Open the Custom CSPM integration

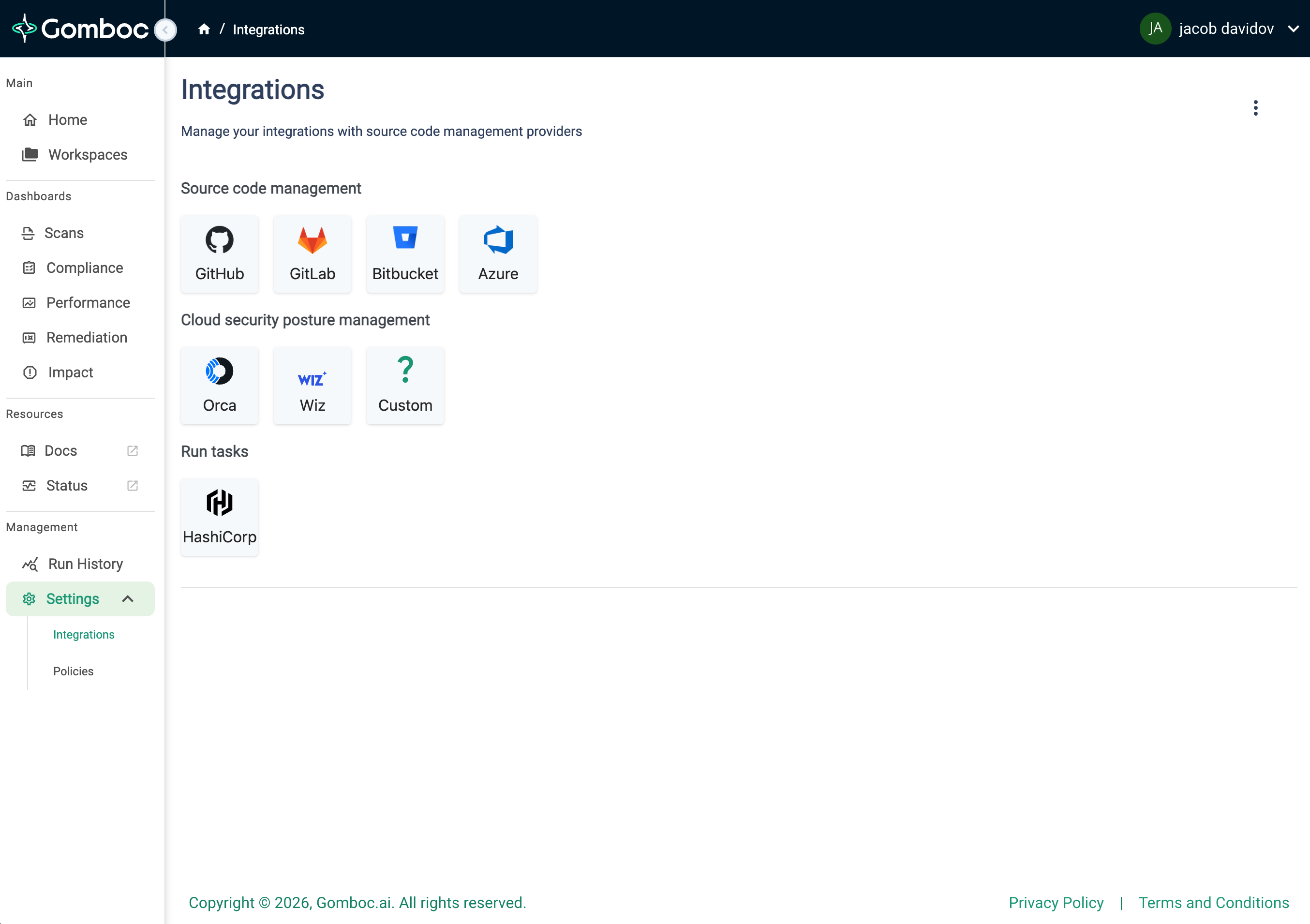click(405, 385)
